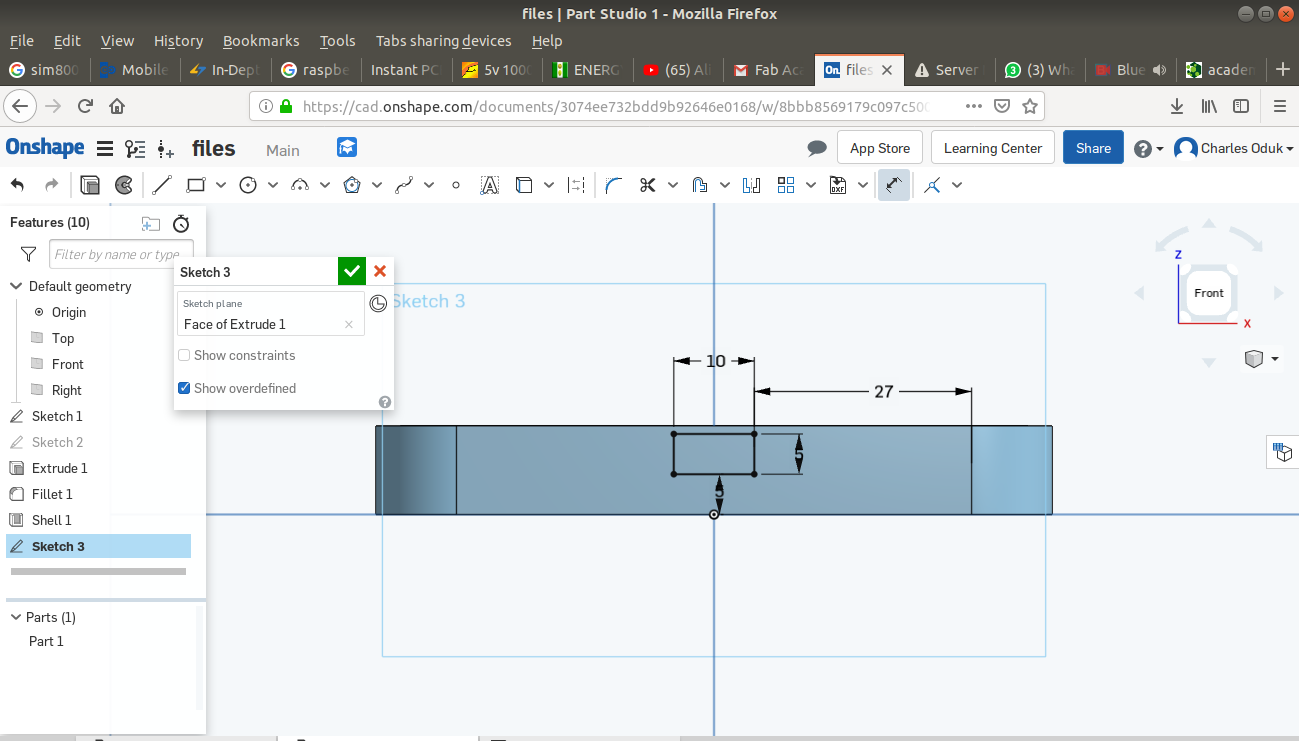Toggle Construction geometry mode
The width and height of the screenshot is (1299, 741).
576,185
